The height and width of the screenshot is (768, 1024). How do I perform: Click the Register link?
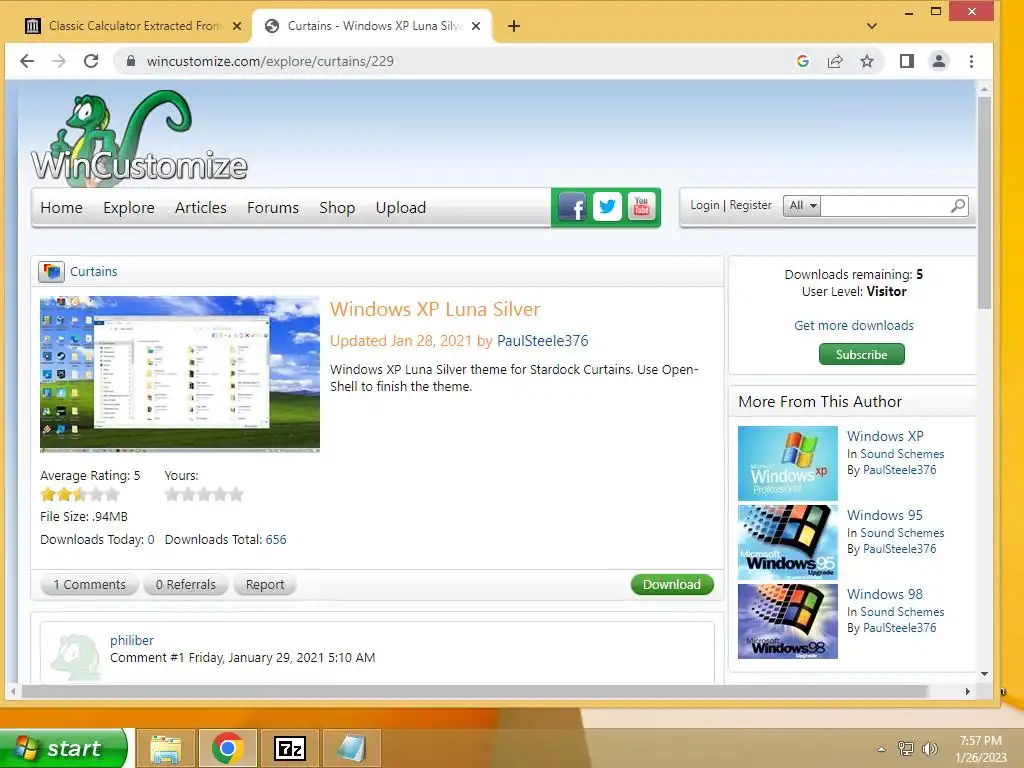point(750,205)
